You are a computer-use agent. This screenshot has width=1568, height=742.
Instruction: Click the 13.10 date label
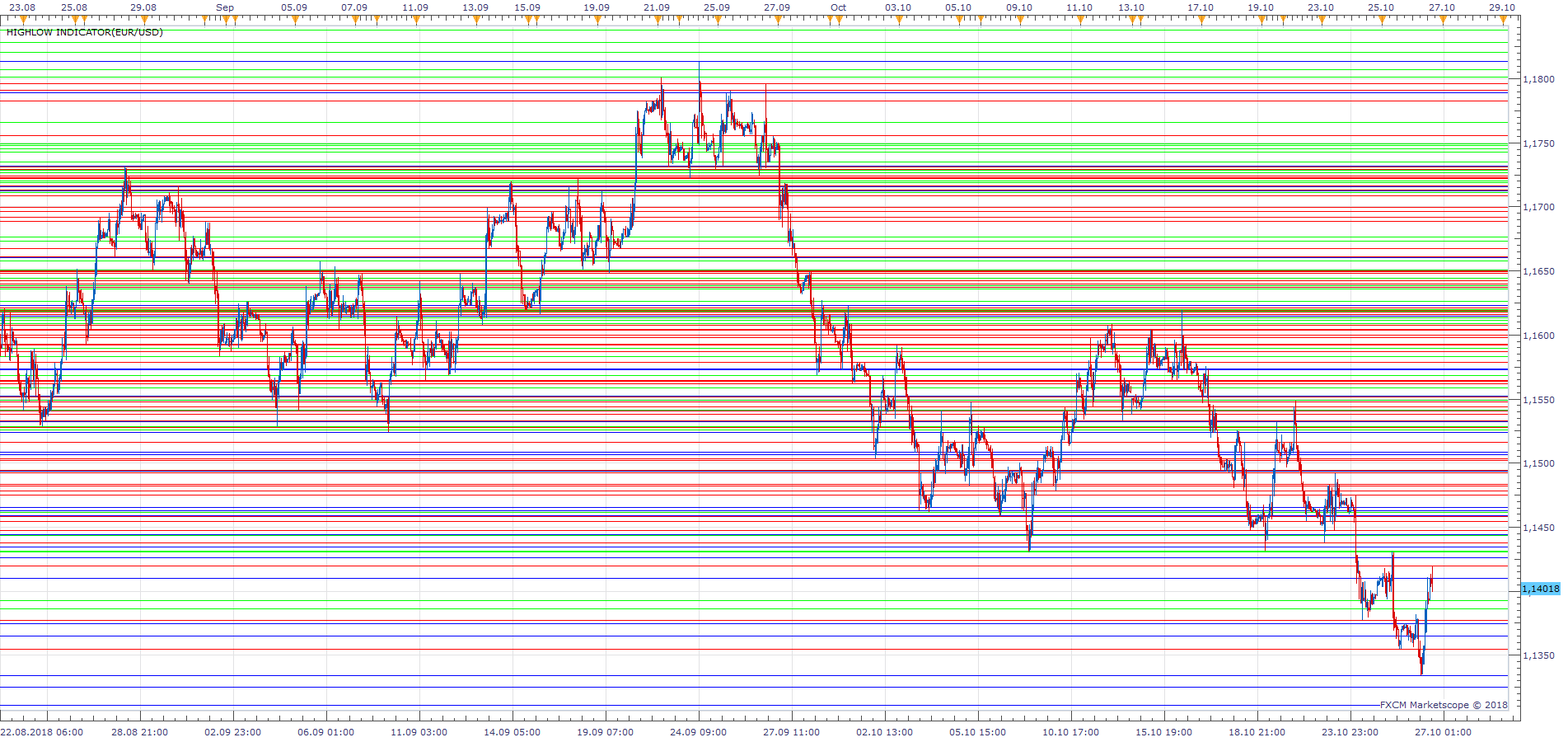[x=1131, y=7]
